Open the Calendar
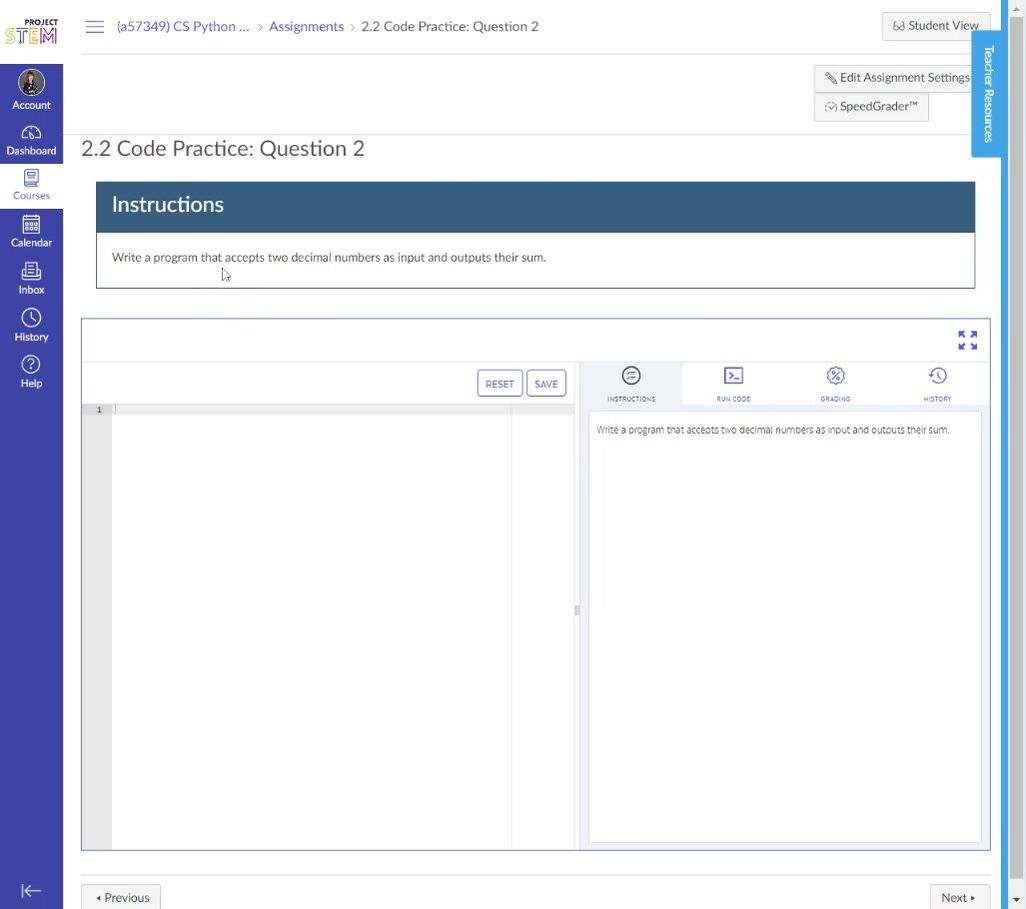This screenshot has height=909, width=1026. (31, 232)
